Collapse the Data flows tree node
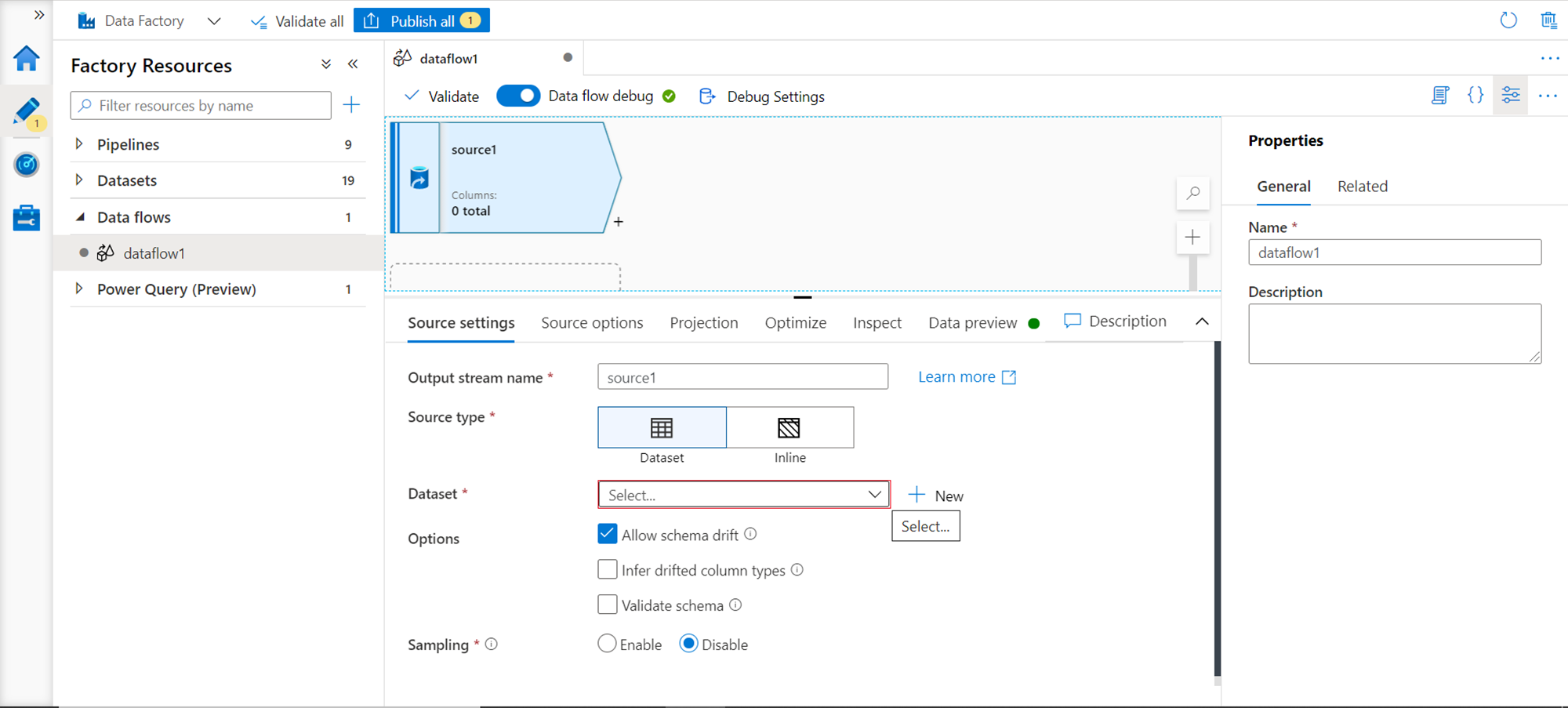This screenshot has height=708, width=1568. 79,217
